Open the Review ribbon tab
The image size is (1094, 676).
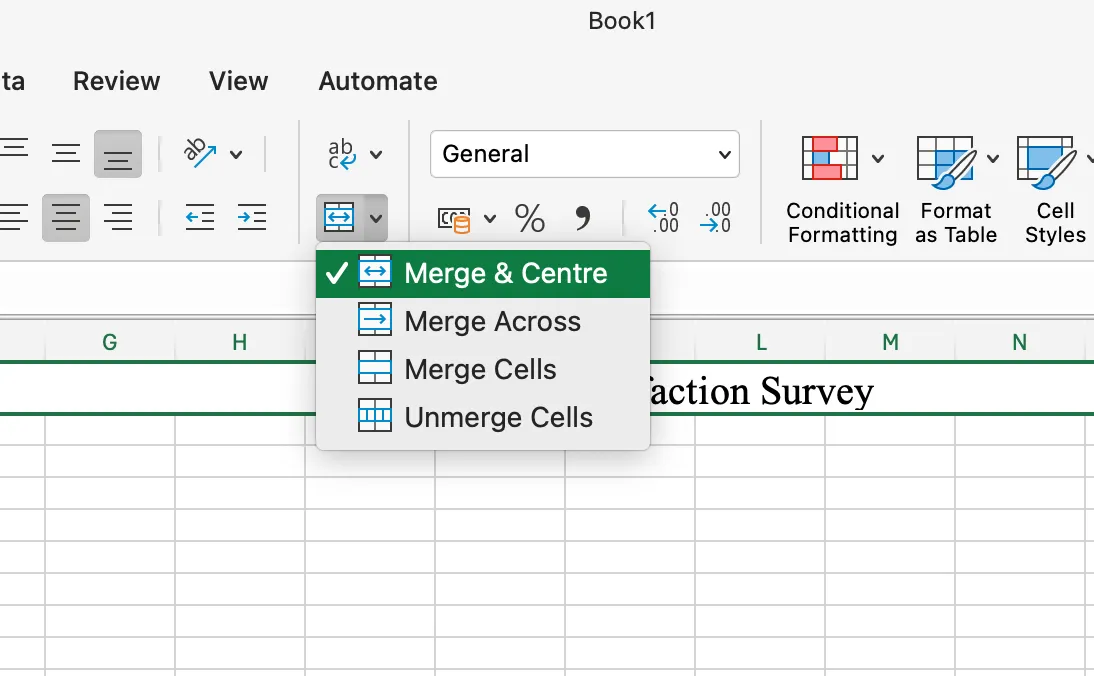pyautogui.click(x=117, y=81)
